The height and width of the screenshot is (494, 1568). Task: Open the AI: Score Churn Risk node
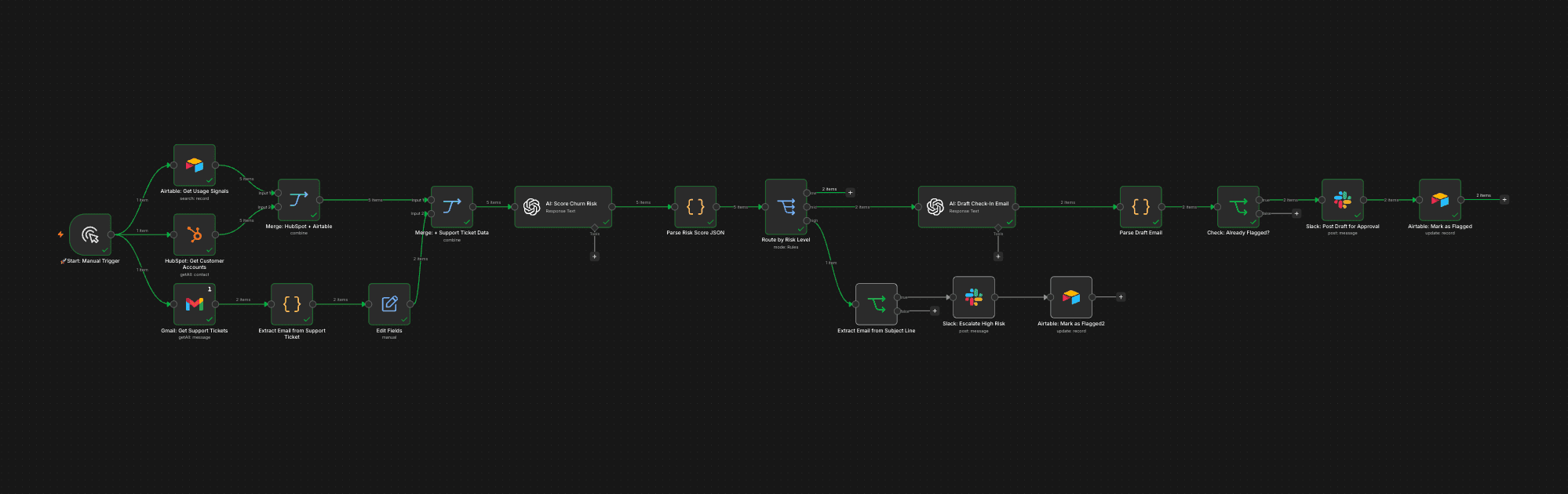[563, 207]
